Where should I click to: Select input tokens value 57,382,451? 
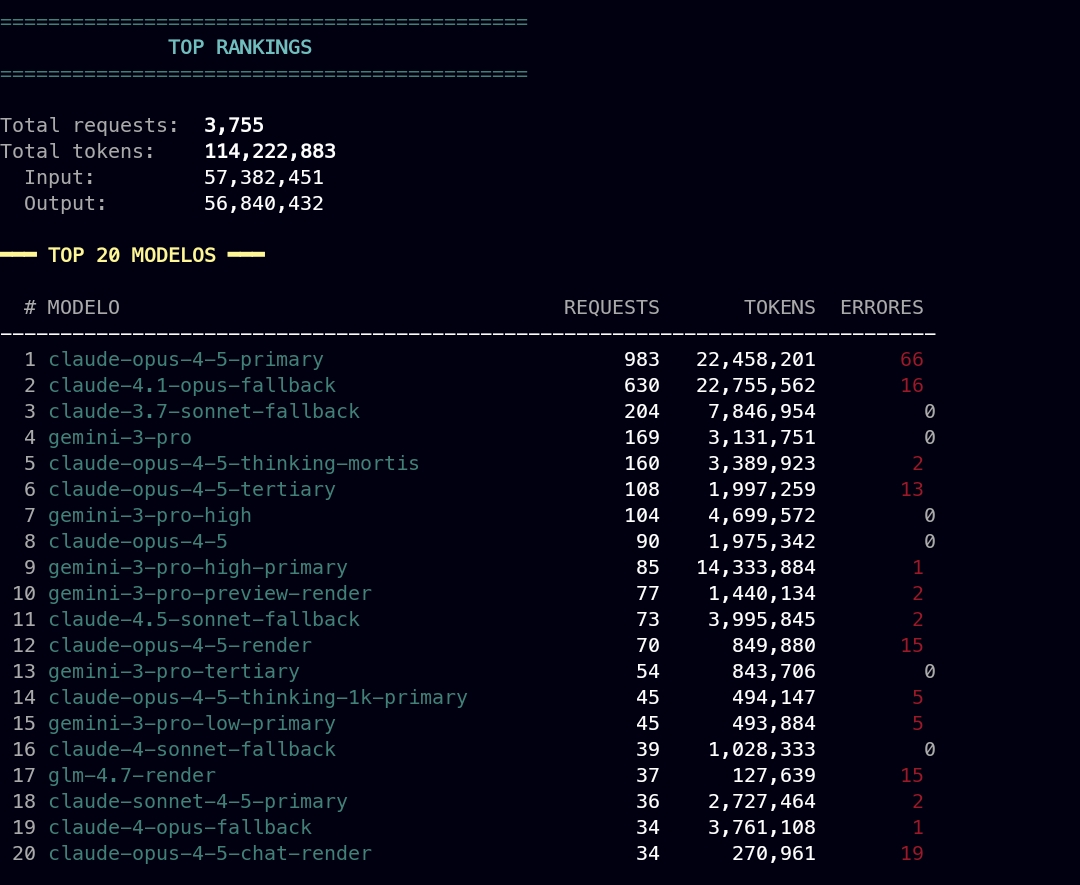click(x=264, y=178)
